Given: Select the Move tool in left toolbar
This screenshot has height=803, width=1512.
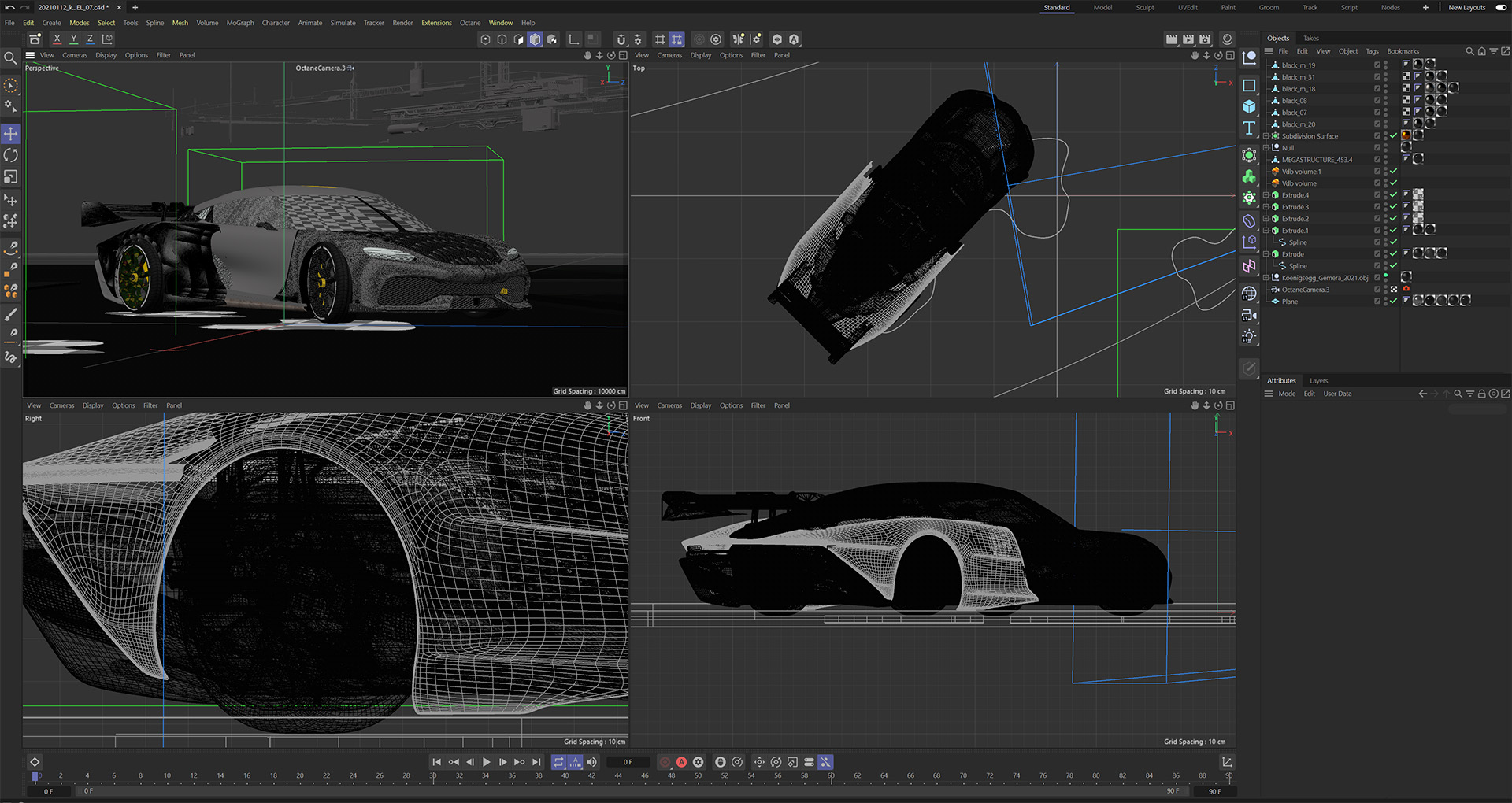Looking at the screenshot, I should coord(11,134).
